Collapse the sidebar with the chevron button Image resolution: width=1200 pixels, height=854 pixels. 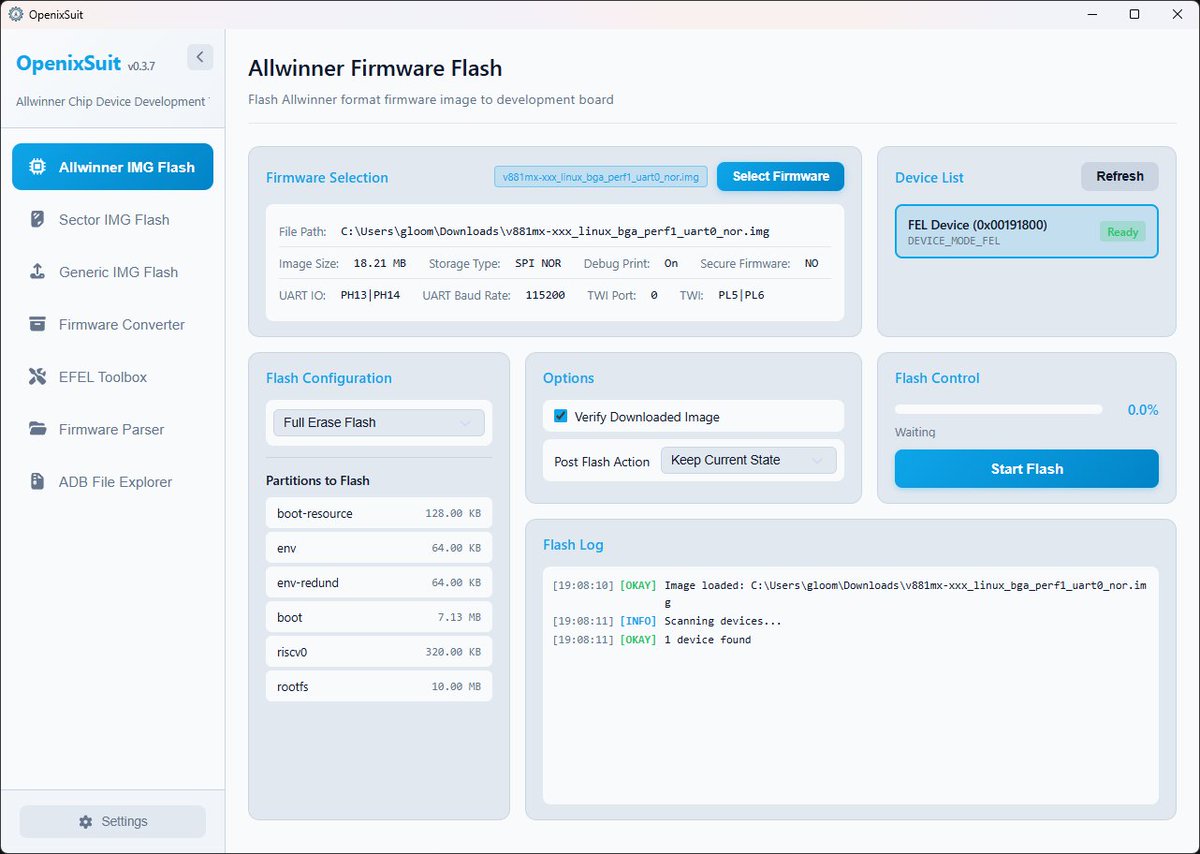[x=200, y=57]
